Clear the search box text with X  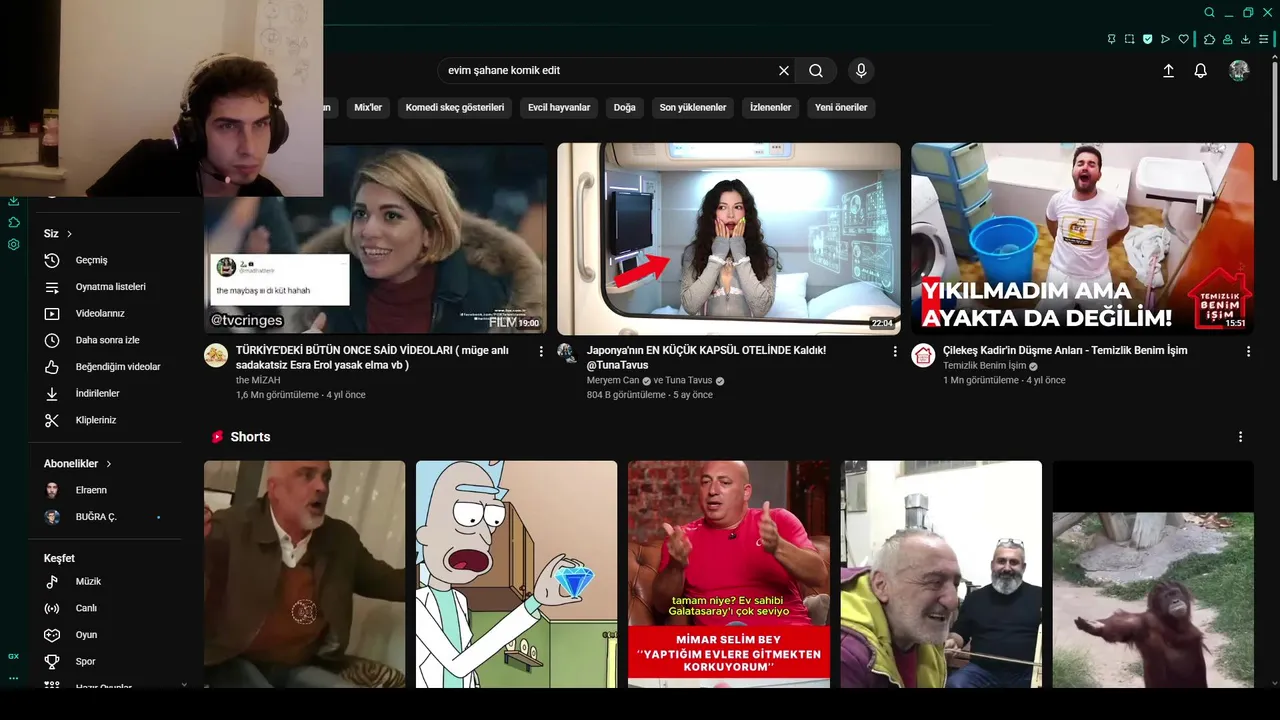784,71
